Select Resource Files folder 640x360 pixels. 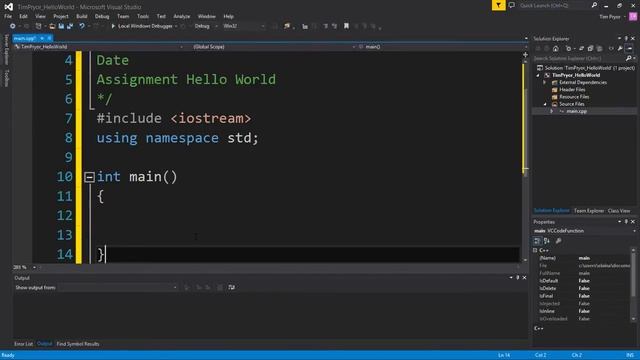(574, 97)
